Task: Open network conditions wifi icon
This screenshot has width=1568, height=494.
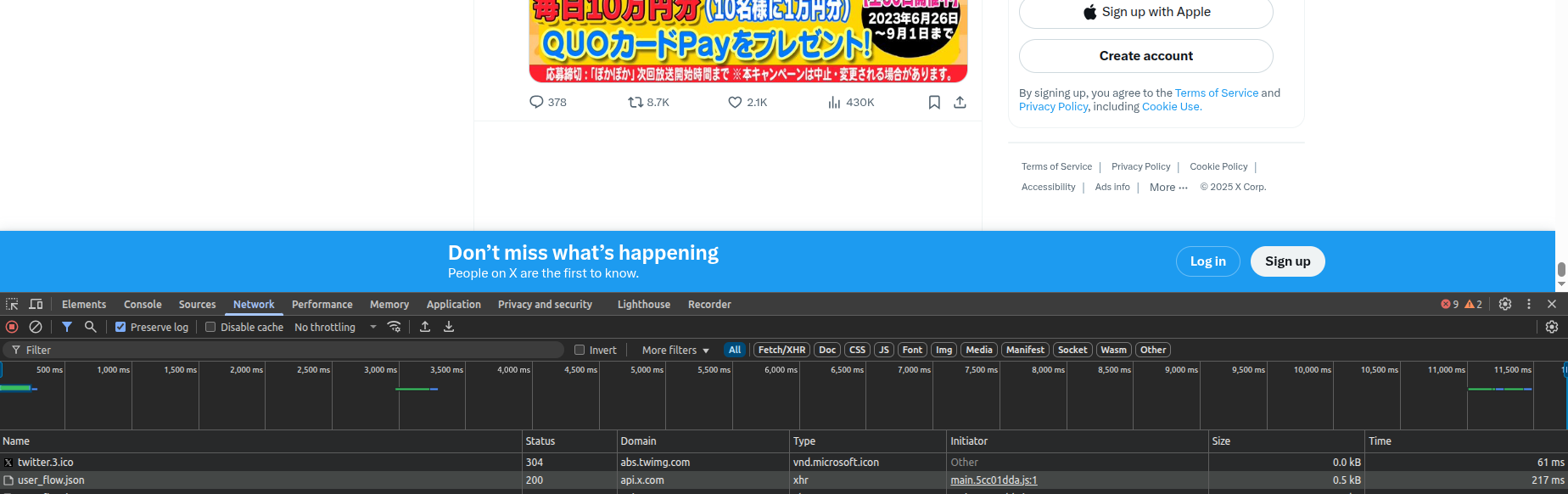Action: pos(394,327)
